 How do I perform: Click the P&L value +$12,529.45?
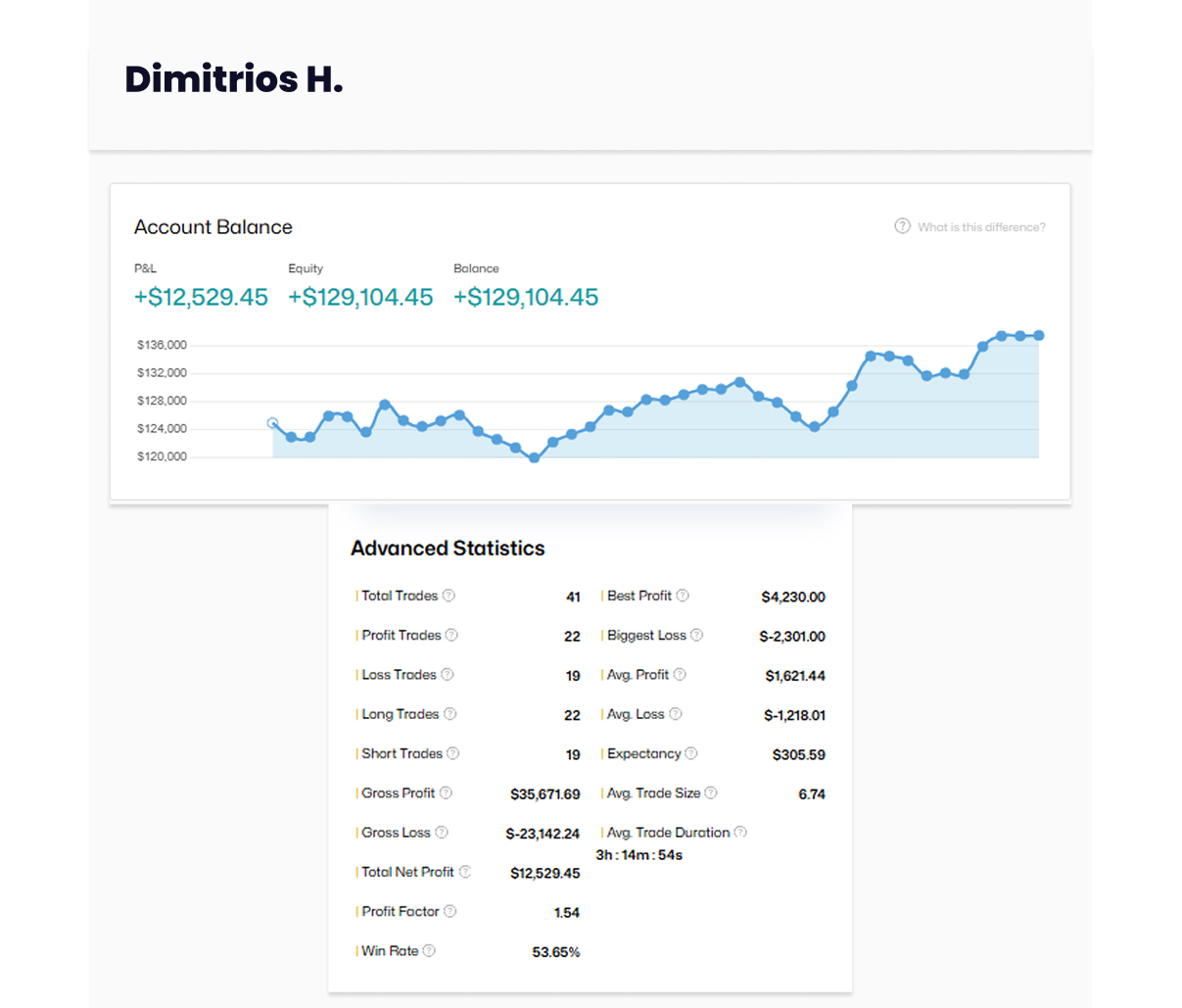pyautogui.click(x=201, y=297)
